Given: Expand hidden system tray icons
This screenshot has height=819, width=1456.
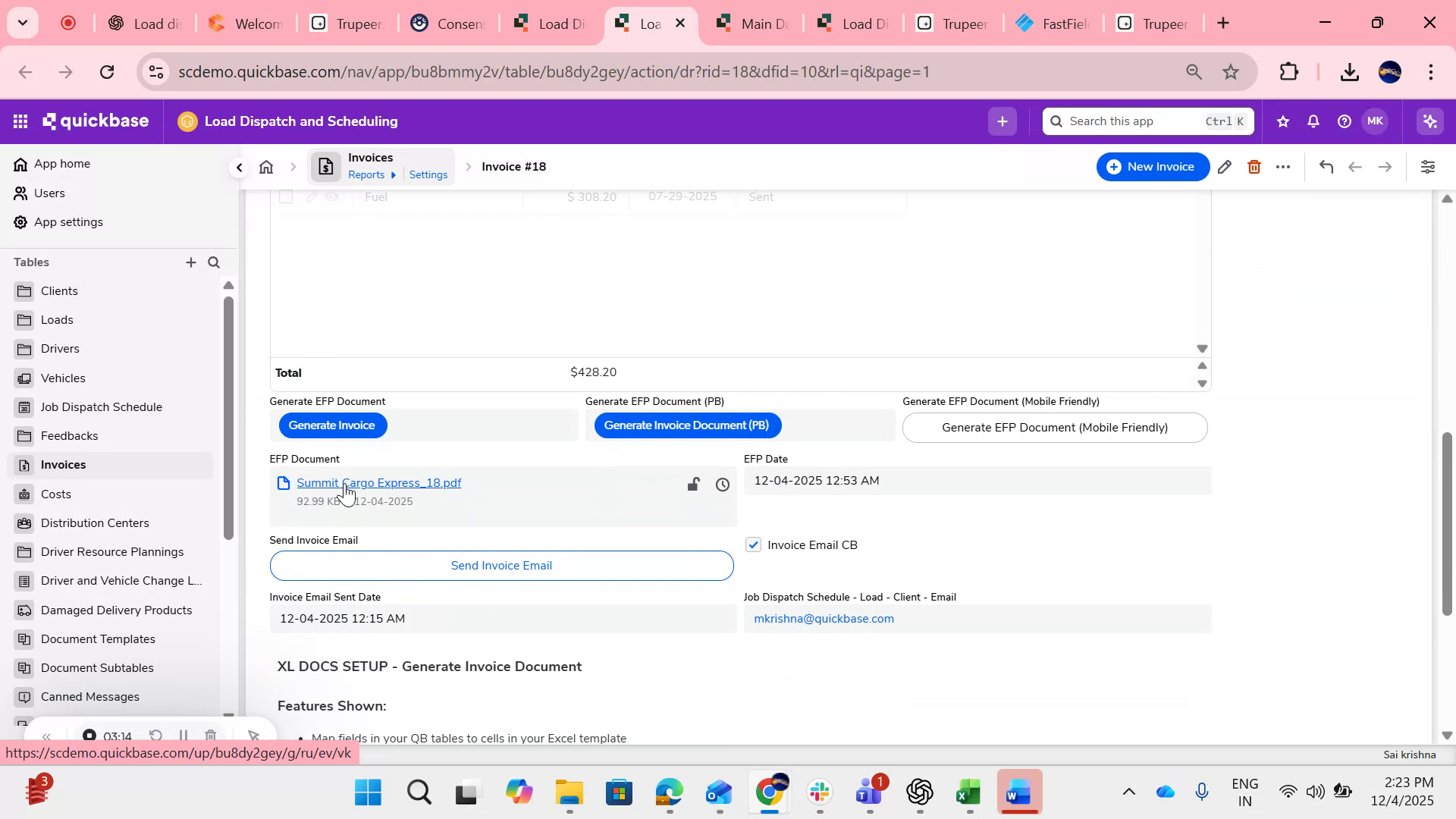Looking at the screenshot, I should point(1129,791).
